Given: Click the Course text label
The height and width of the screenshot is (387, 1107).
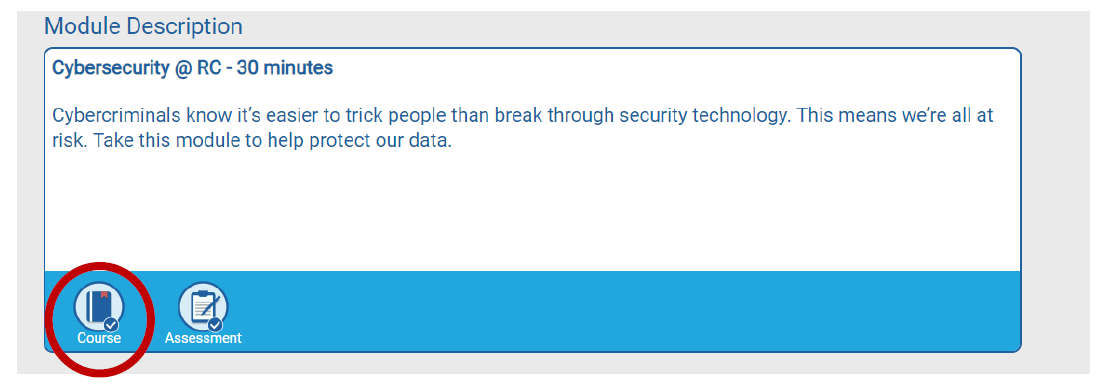Looking at the screenshot, I should (x=99, y=338).
